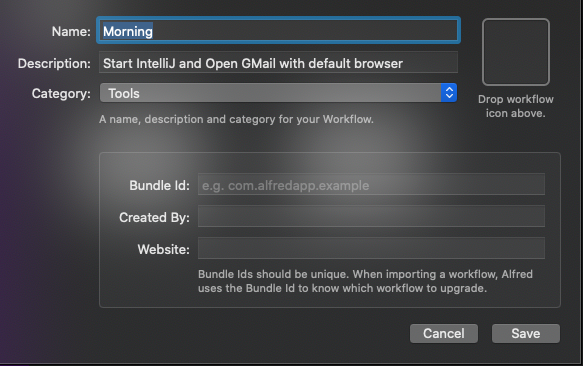This screenshot has height=366, width=583.
Task: Click the Name field containing Morning
Action: [278, 30]
